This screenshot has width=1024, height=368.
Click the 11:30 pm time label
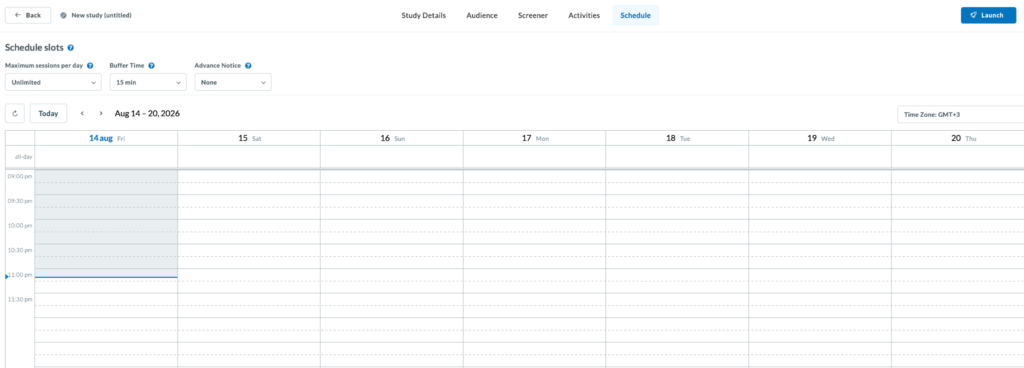pos(20,299)
